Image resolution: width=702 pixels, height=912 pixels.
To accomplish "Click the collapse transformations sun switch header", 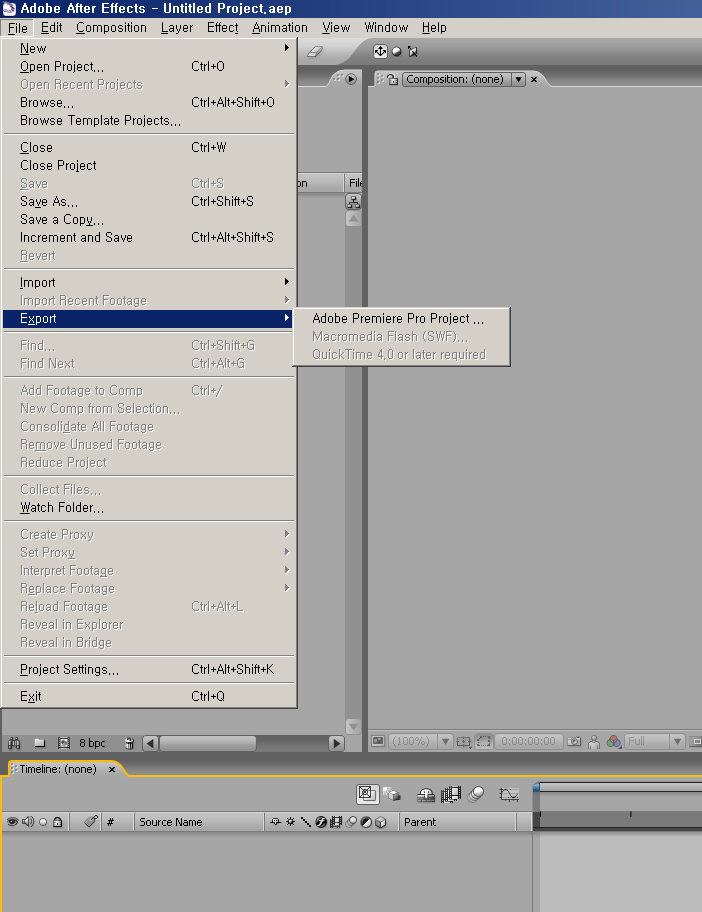I will [x=290, y=822].
